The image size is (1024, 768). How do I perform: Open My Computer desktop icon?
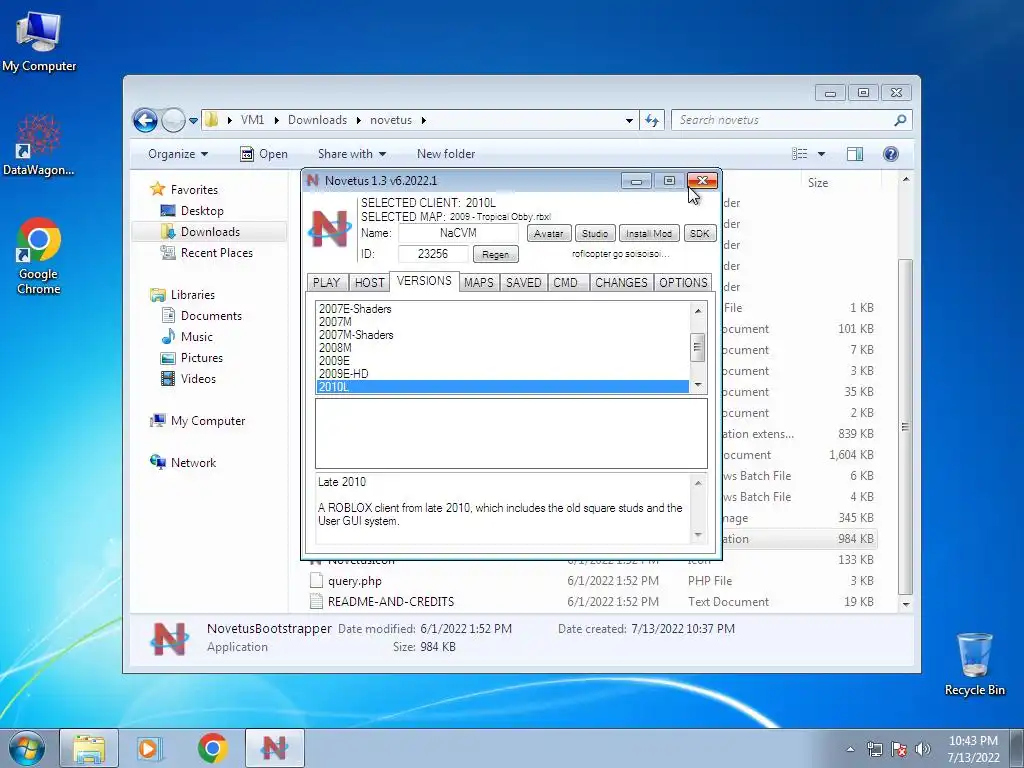click(x=39, y=41)
